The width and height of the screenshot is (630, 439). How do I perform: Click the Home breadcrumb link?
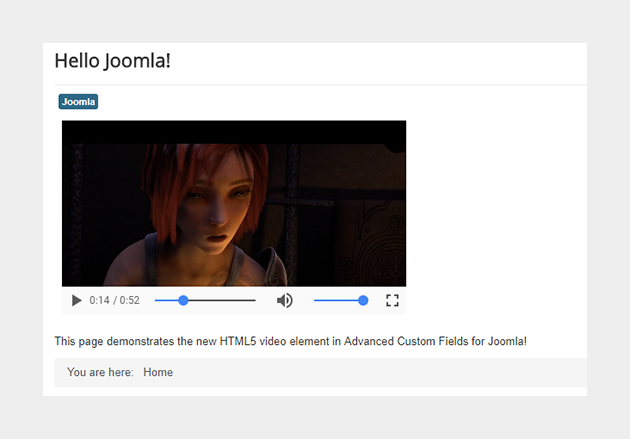pos(158,372)
